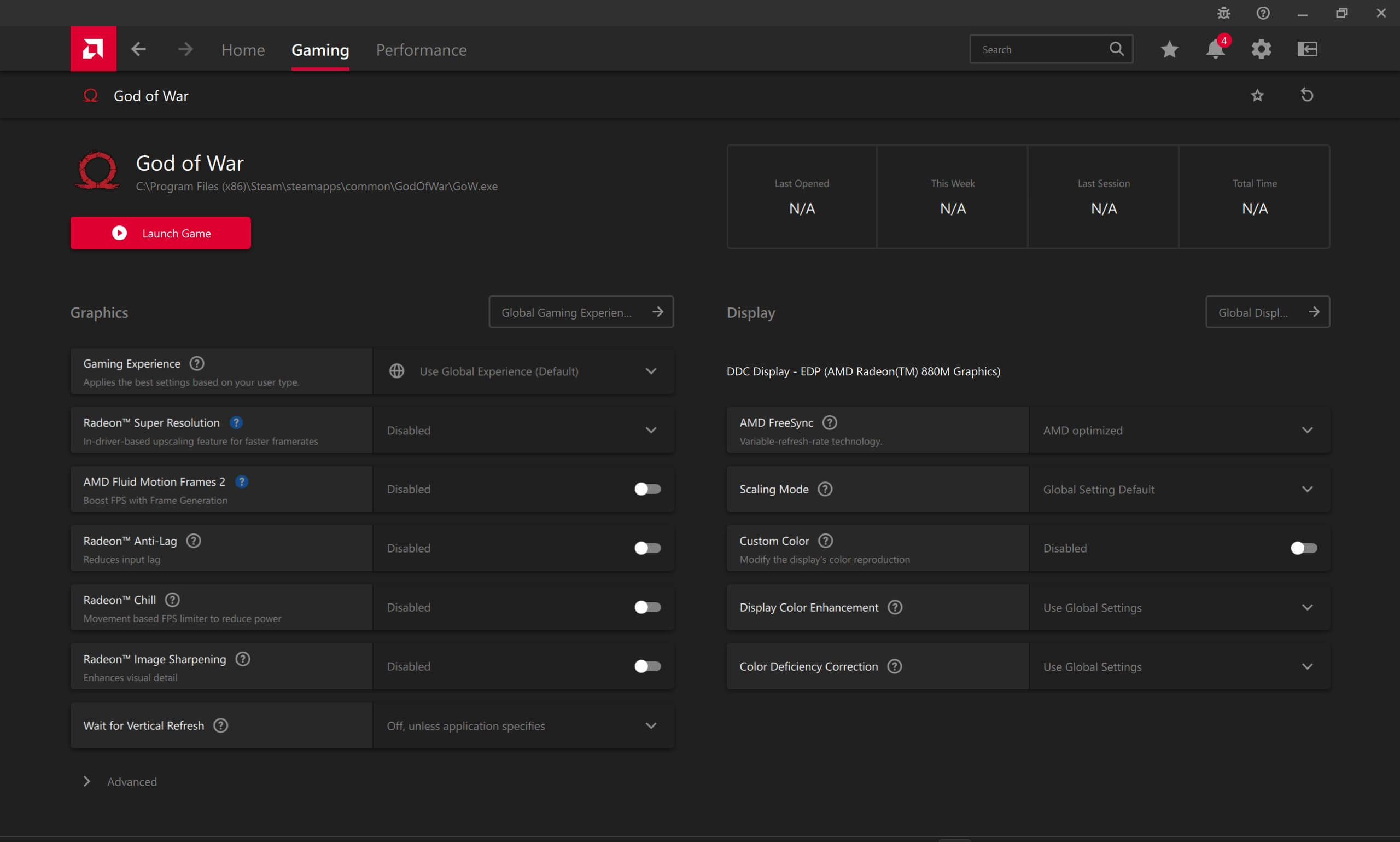This screenshot has height=842, width=1400.
Task: Enable Custom Color toggle
Action: pyautogui.click(x=1304, y=548)
